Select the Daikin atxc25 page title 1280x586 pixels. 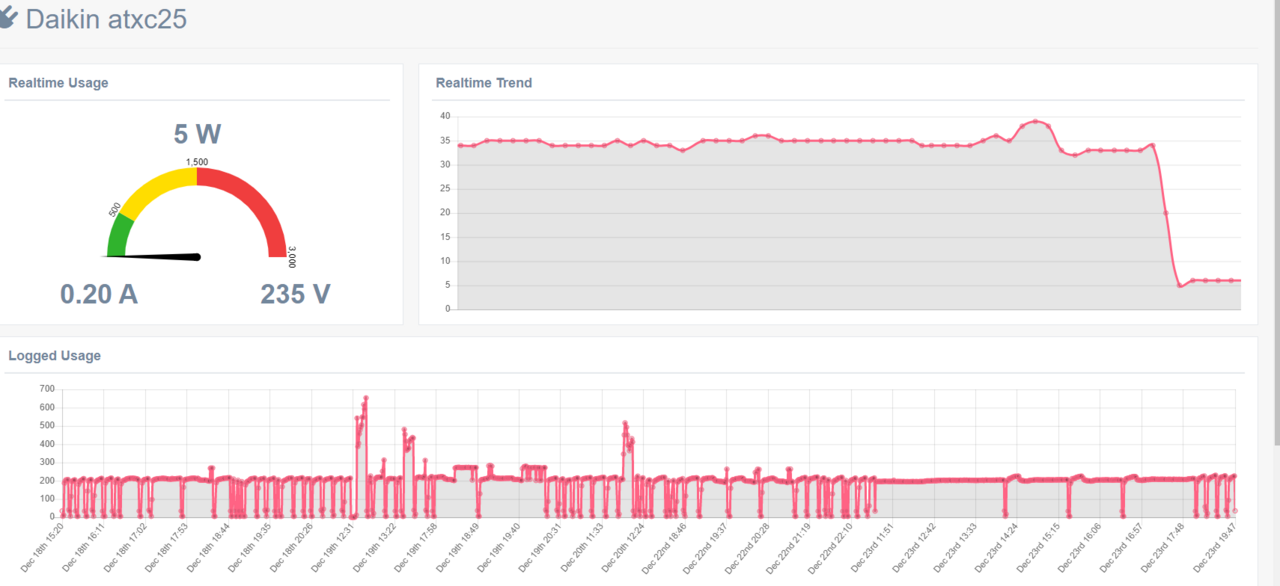(106, 18)
